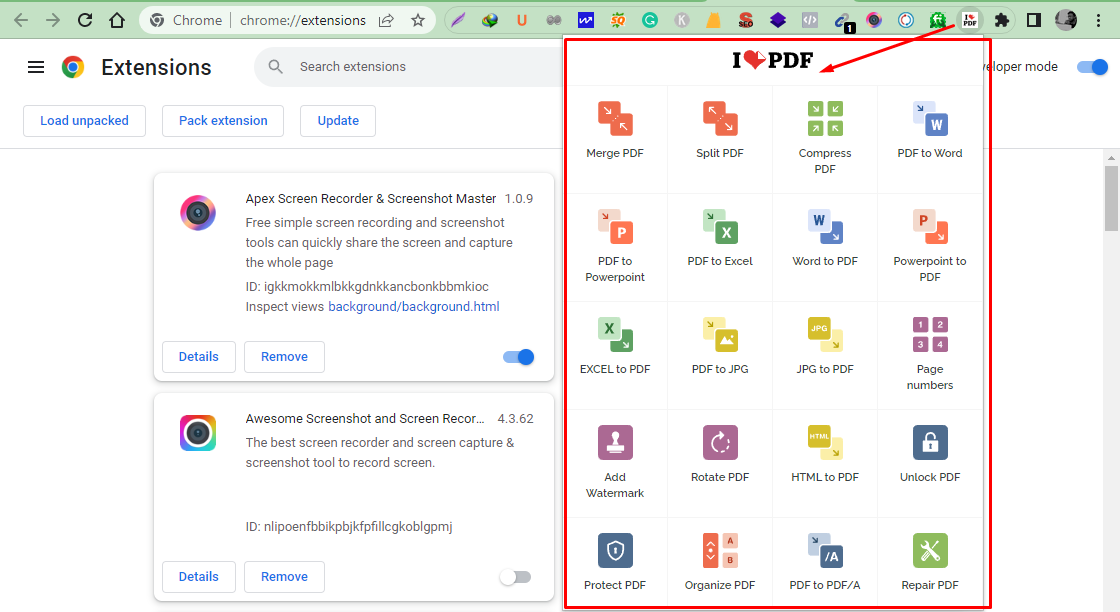Click the Update button
The height and width of the screenshot is (612, 1120).
(x=338, y=121)
